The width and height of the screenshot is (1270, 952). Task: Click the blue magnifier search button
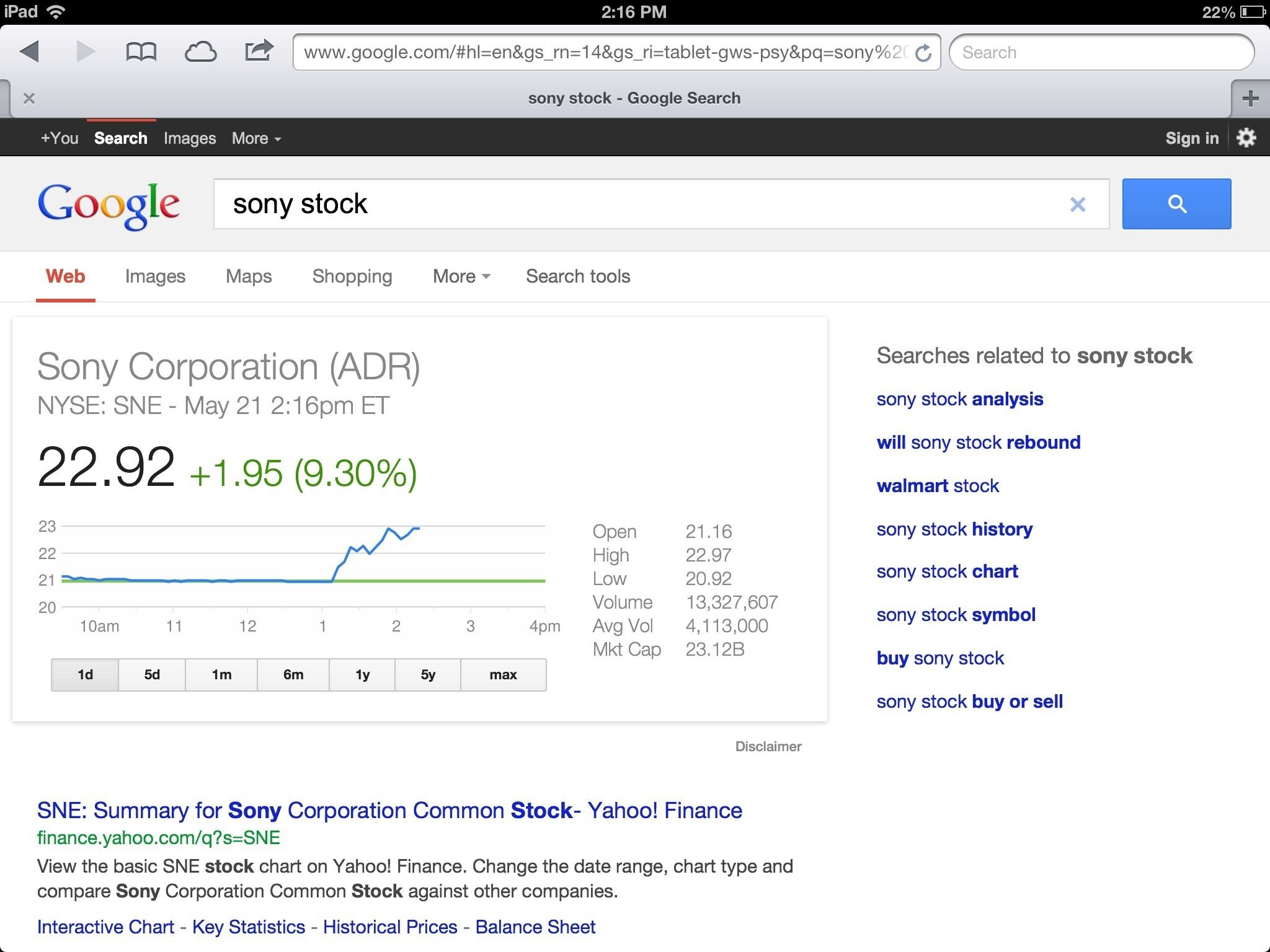pyautogui.click(x=1176, y=204)
